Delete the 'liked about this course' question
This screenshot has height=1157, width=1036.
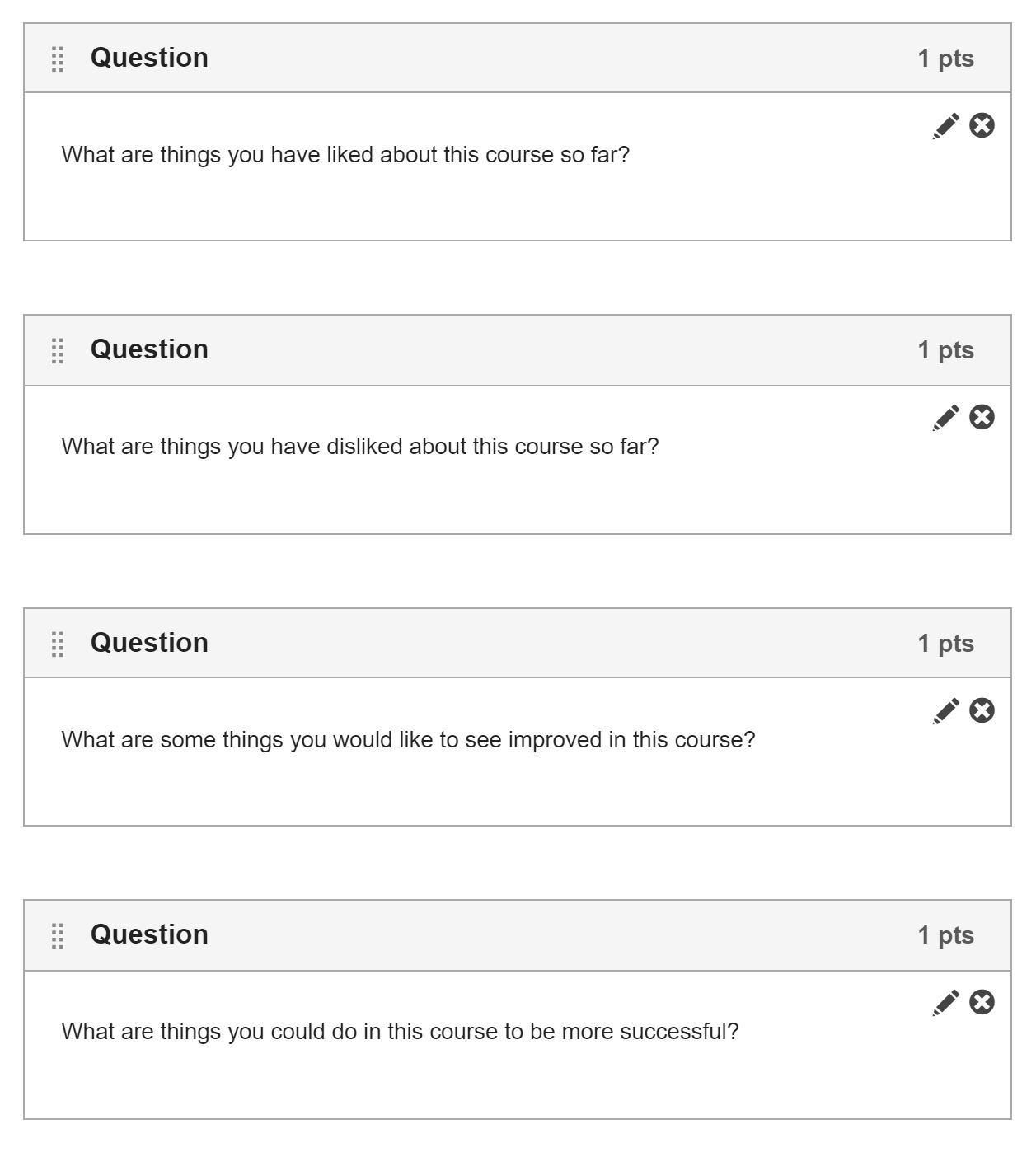click(x=982, y=125)
